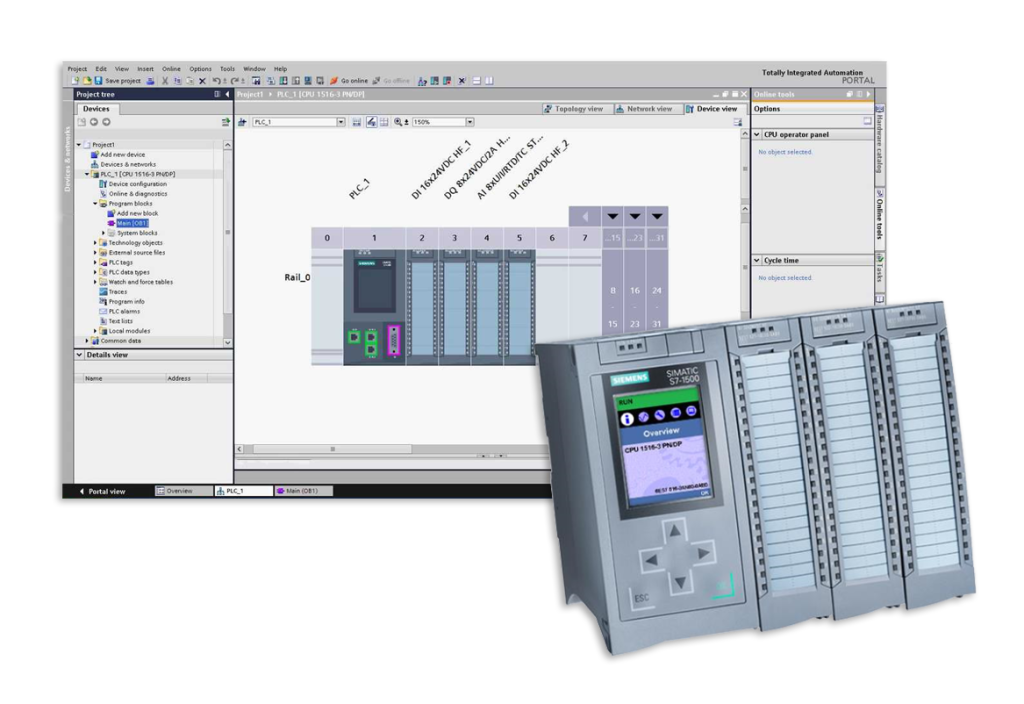Switch to the Topology view tab

573,108
